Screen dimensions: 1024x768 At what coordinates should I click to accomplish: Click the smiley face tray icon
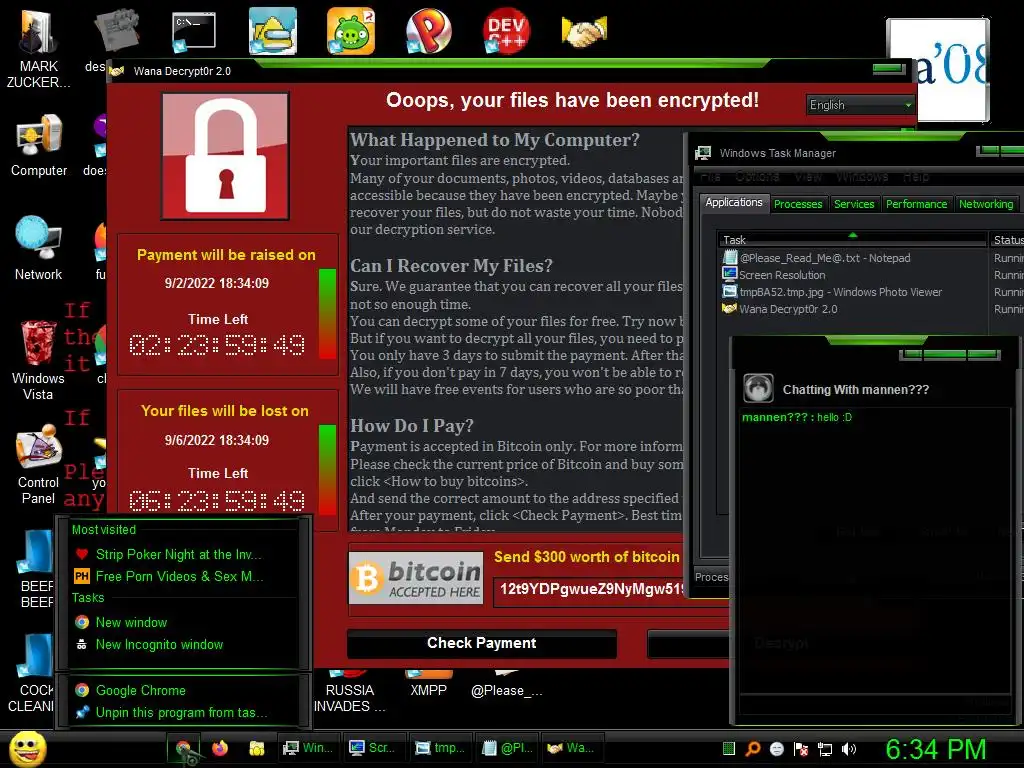tap(776, 749)
